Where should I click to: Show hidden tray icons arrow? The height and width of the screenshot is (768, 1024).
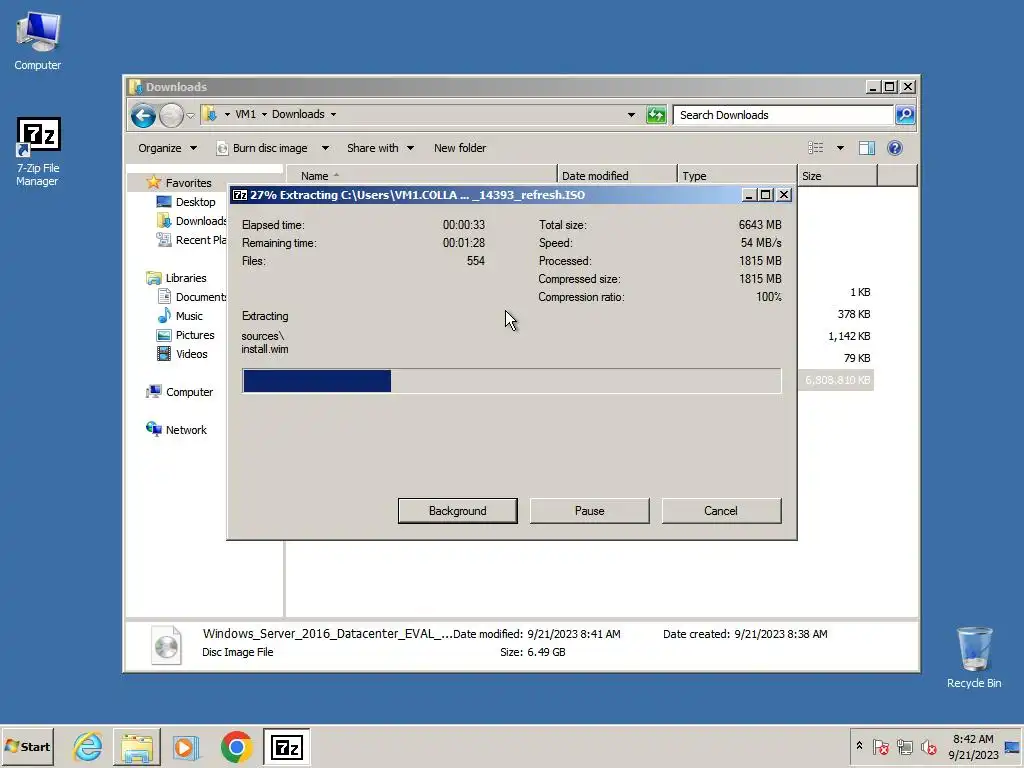859,746
